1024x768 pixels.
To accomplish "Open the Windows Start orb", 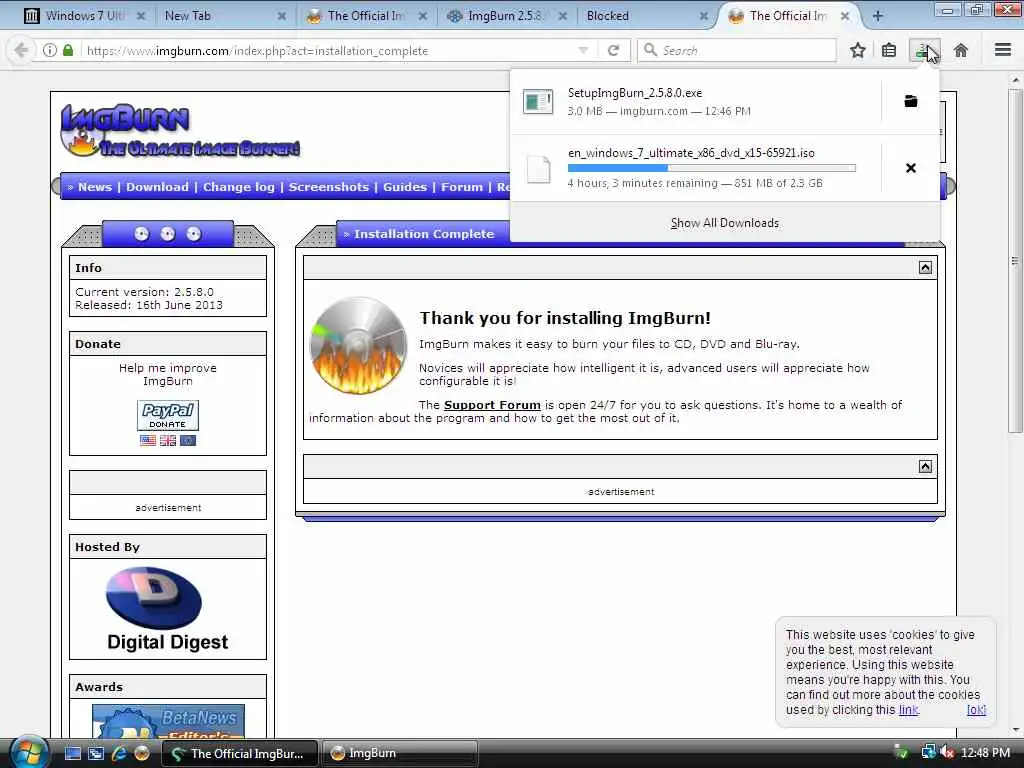I will pyautogui.click(x=27, y=753).
